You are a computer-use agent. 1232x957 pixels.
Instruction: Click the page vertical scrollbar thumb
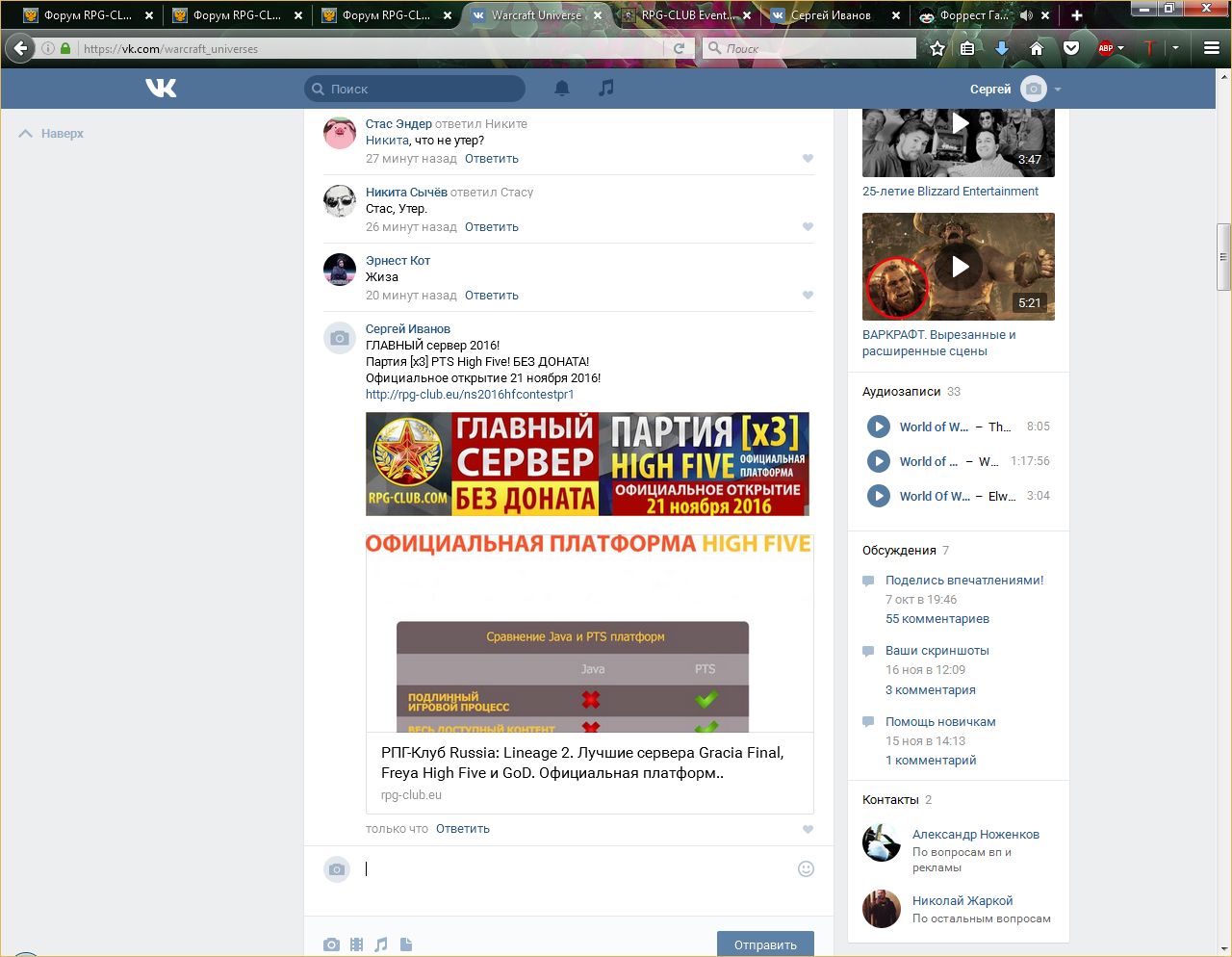[x=1223, y=257]
